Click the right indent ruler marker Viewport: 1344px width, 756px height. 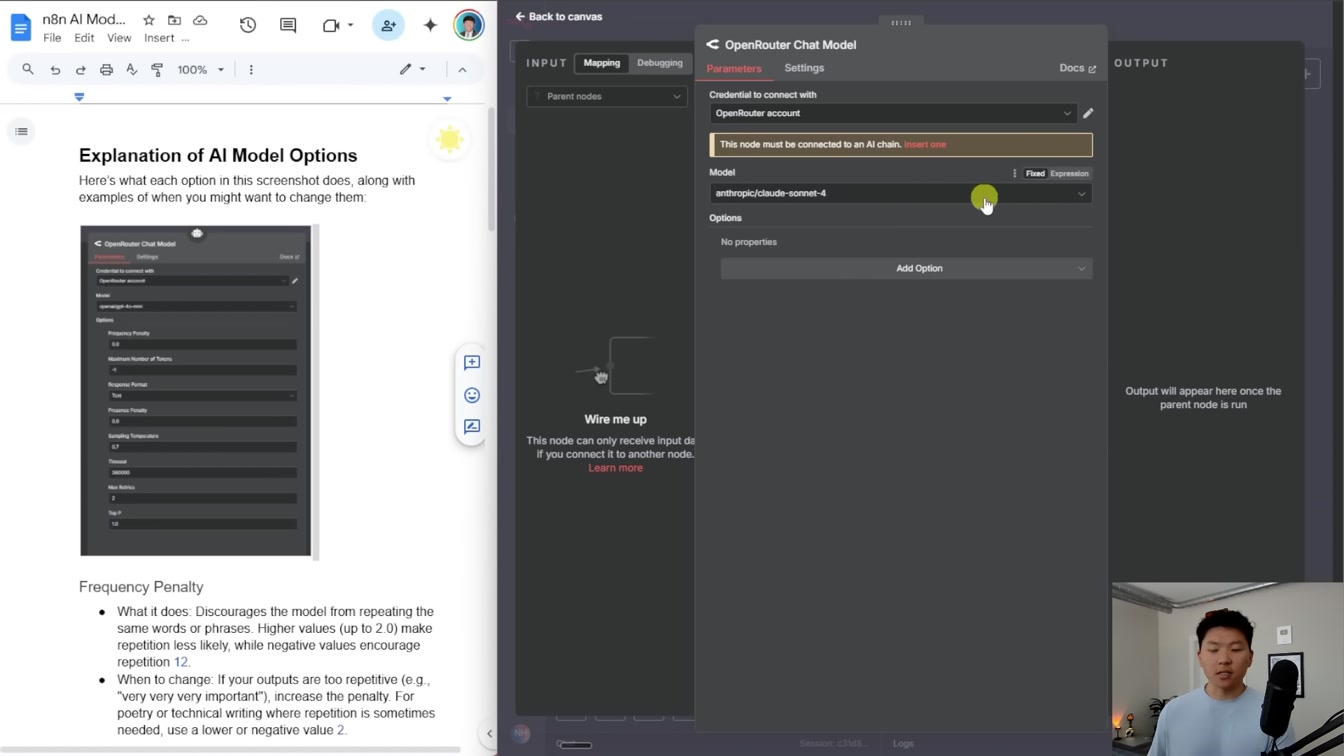(x=447, y=98)
